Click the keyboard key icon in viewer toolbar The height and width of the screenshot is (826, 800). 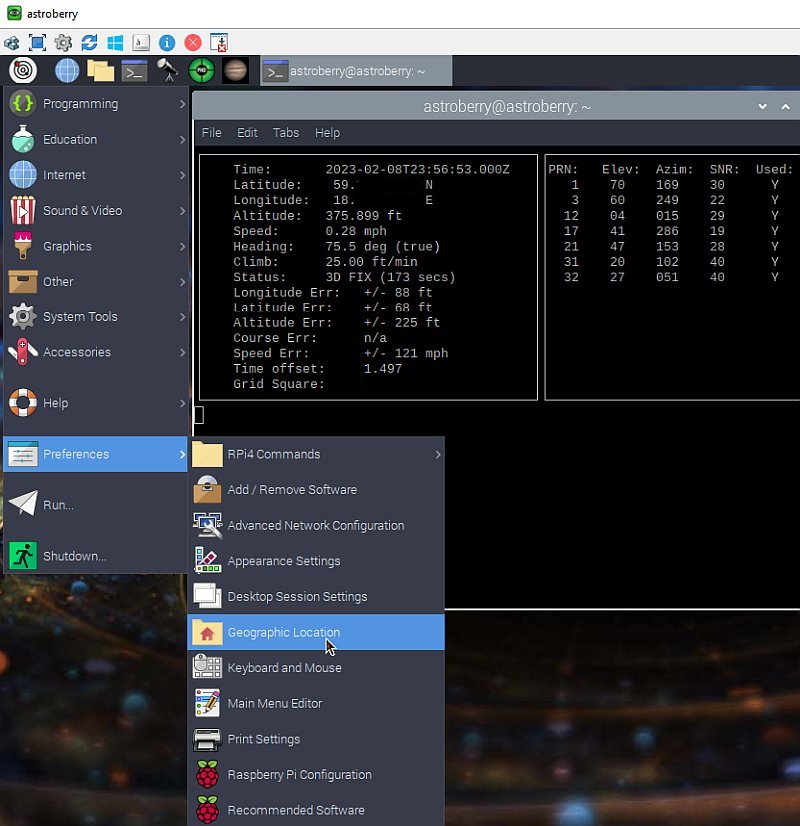tap(141, 42)
